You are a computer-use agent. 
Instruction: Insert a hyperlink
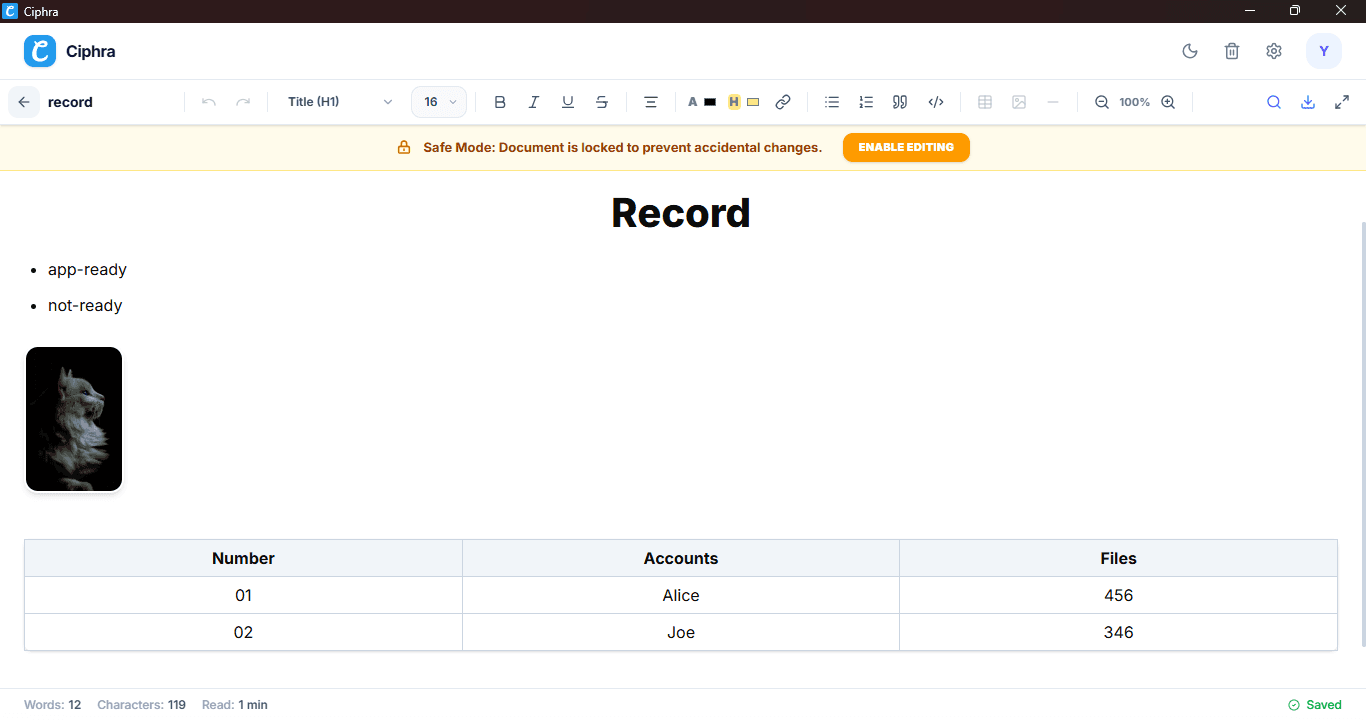click(x=783, y=101)
